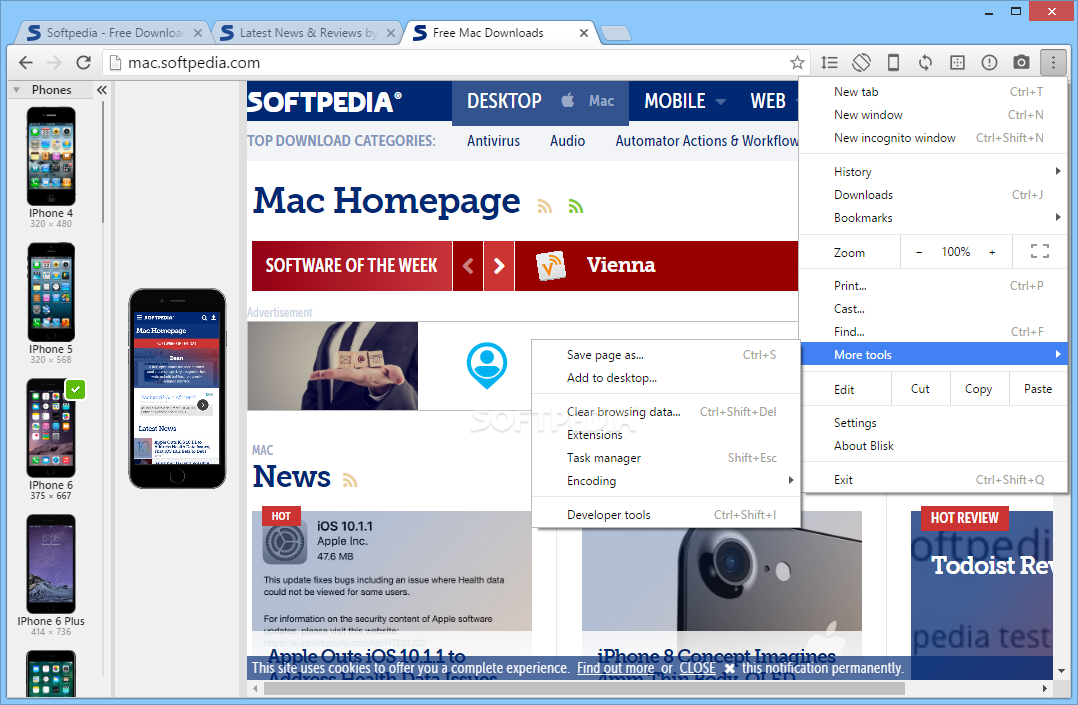Open the MOBILE dropdown in site header
Viewport: 1078px width, 705px height.
684,101
